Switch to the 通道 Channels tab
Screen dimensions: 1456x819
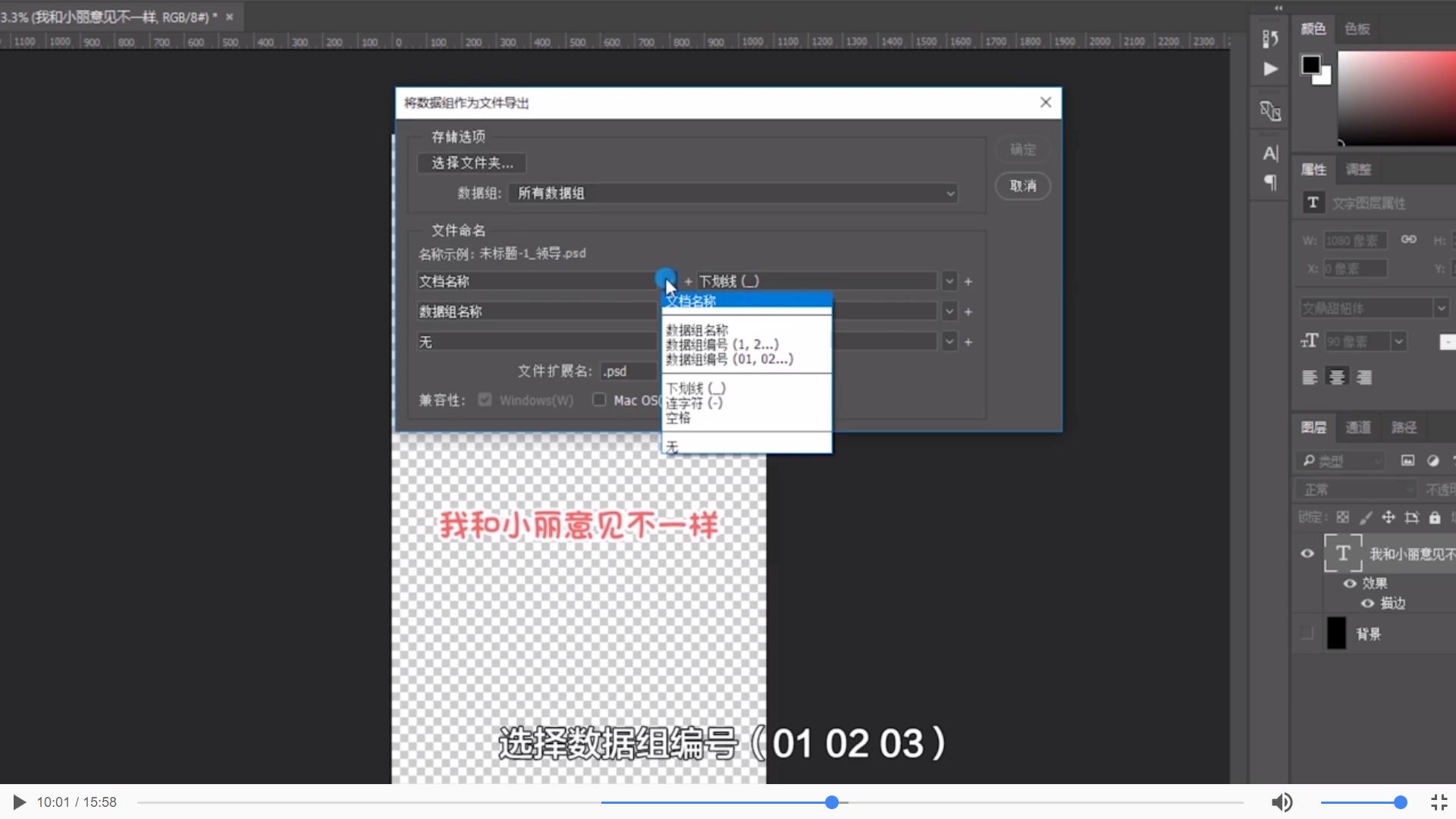[1357, 427]
